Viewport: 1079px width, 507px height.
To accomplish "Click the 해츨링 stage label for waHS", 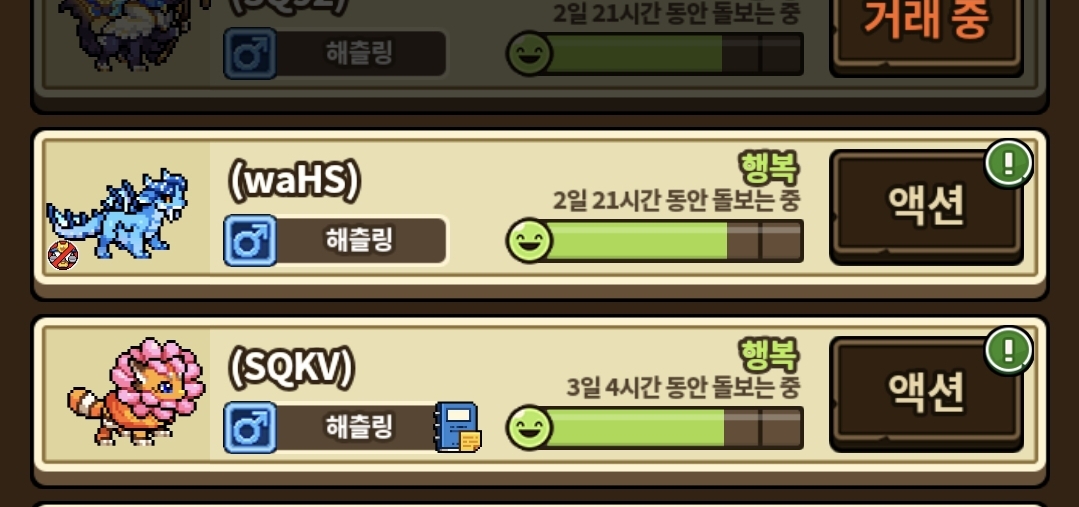I will tap(359, 241).
